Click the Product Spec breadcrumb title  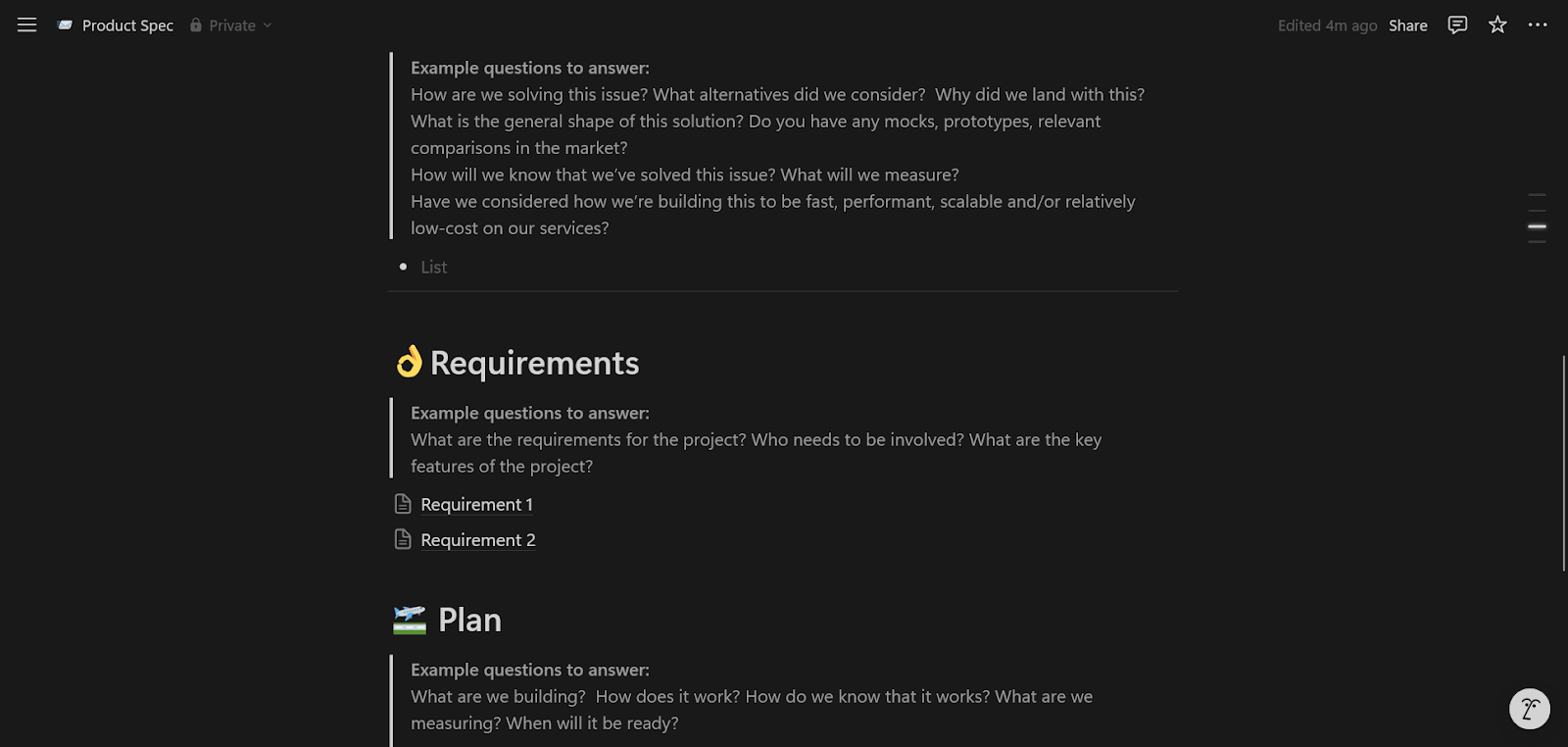(127, 25)
